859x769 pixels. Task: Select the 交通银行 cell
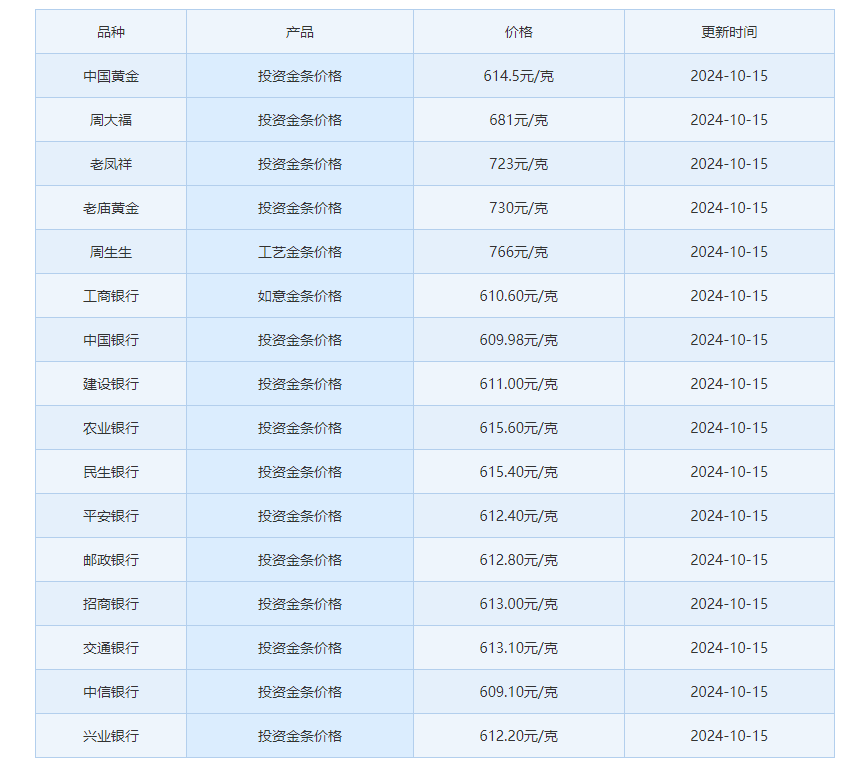tap(111, 648)
